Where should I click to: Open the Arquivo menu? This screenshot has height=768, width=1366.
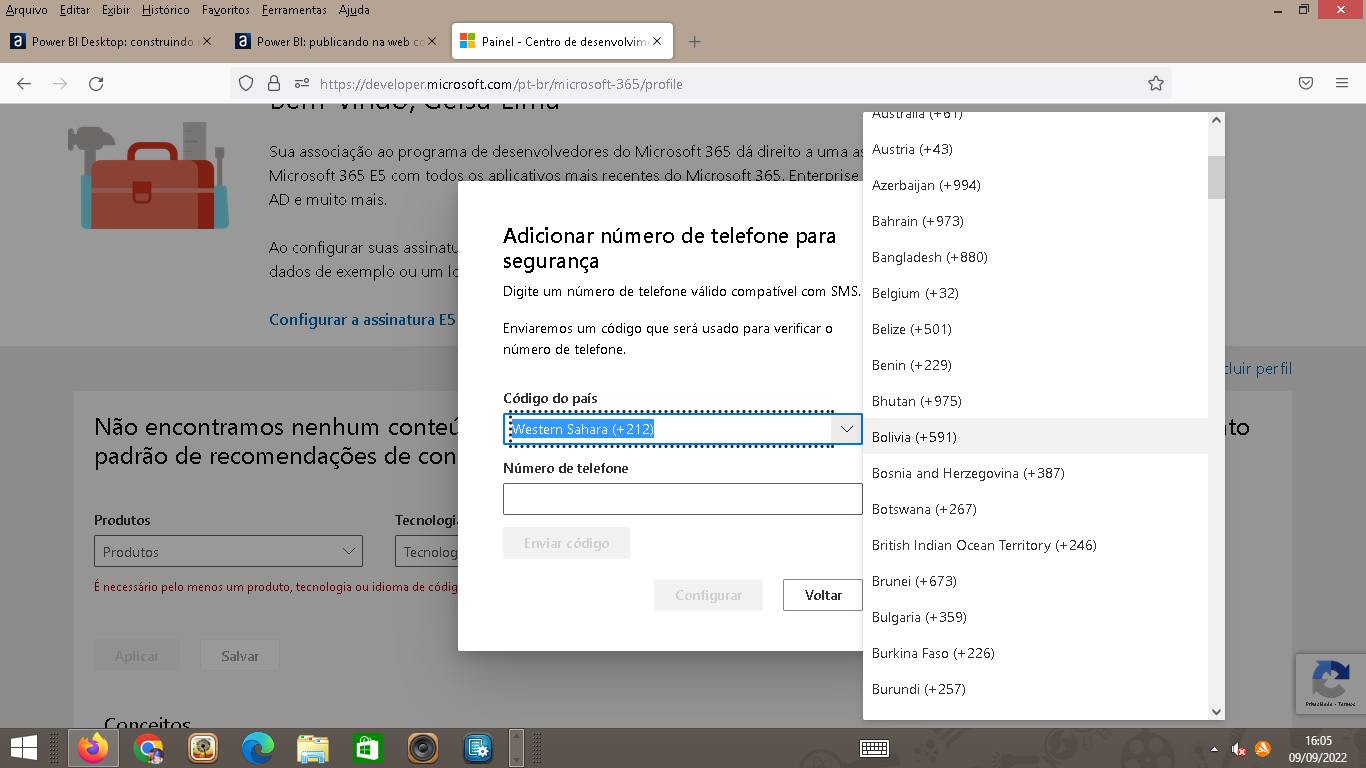tap(27, 10)
